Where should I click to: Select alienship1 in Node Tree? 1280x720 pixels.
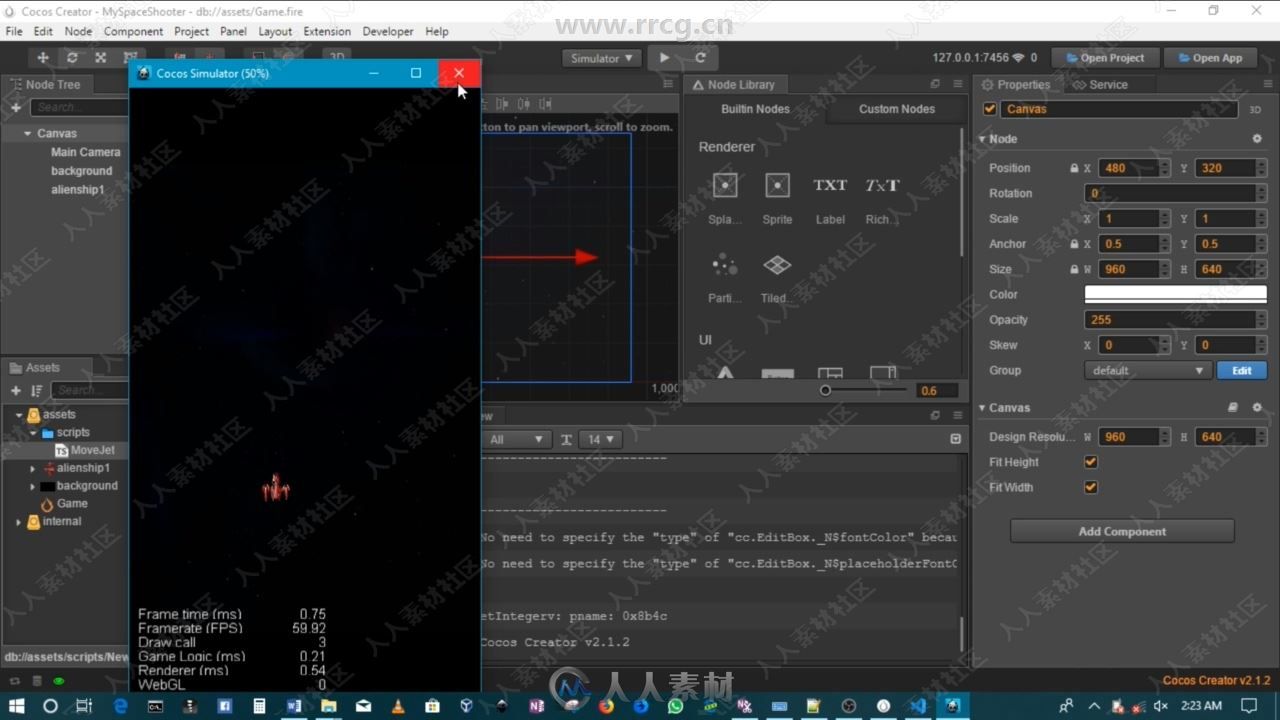click(x=78, y=189)
